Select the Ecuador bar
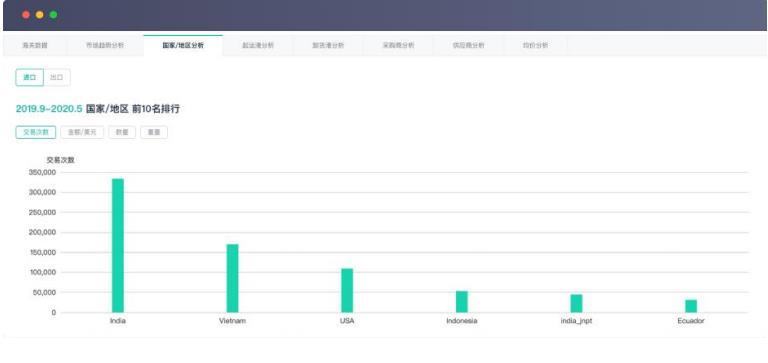 [691, 306]
